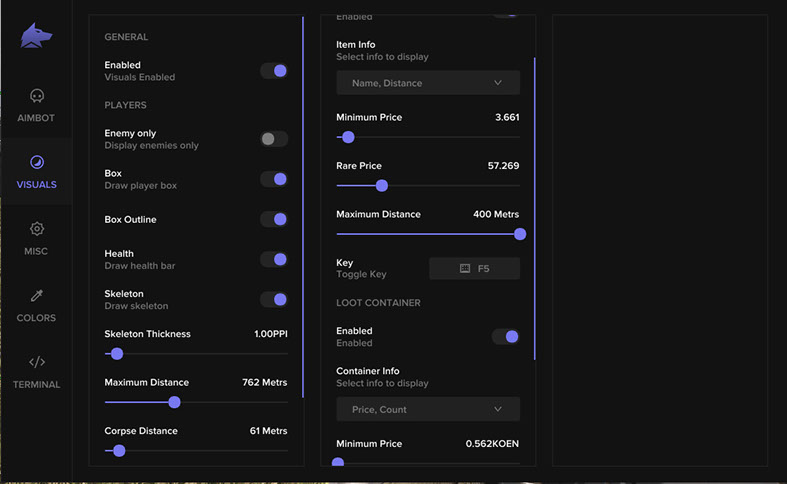Screen dimensions: 787x484
Task: Click the left panel's vertical scrollbar
Action: [303, 200]
